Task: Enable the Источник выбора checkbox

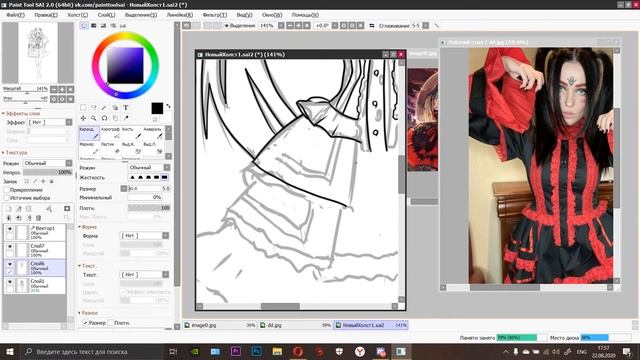Action: (7, 198)
